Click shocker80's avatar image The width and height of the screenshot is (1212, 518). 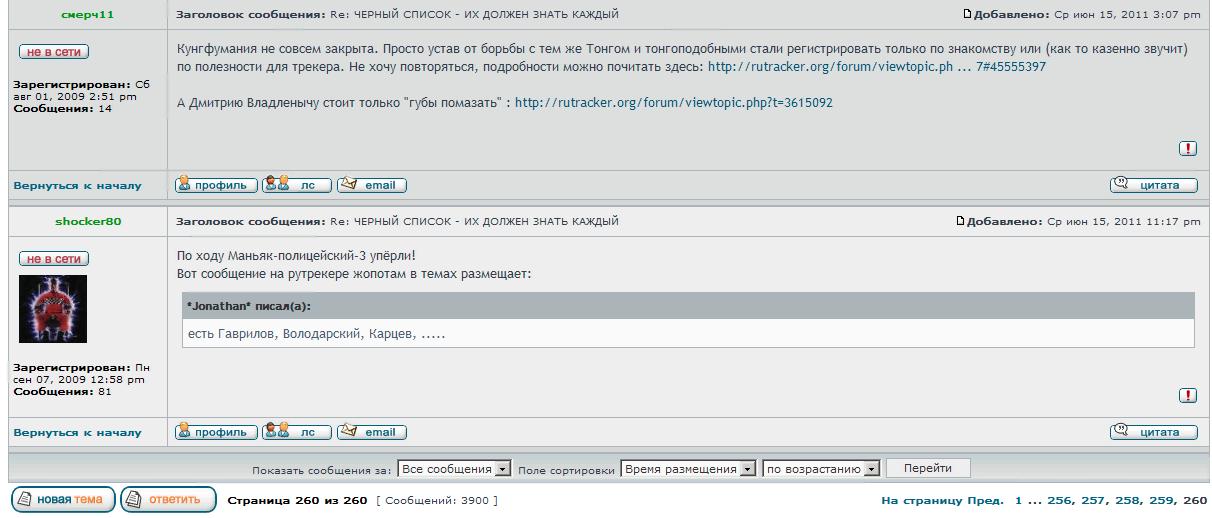pos(53,309)
